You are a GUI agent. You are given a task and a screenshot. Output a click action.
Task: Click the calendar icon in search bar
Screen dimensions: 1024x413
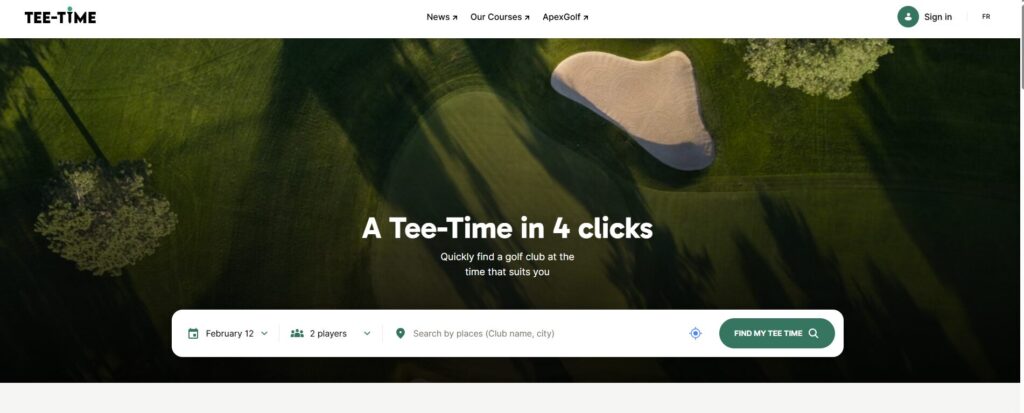pyautogui.click(x=194, y=334)
